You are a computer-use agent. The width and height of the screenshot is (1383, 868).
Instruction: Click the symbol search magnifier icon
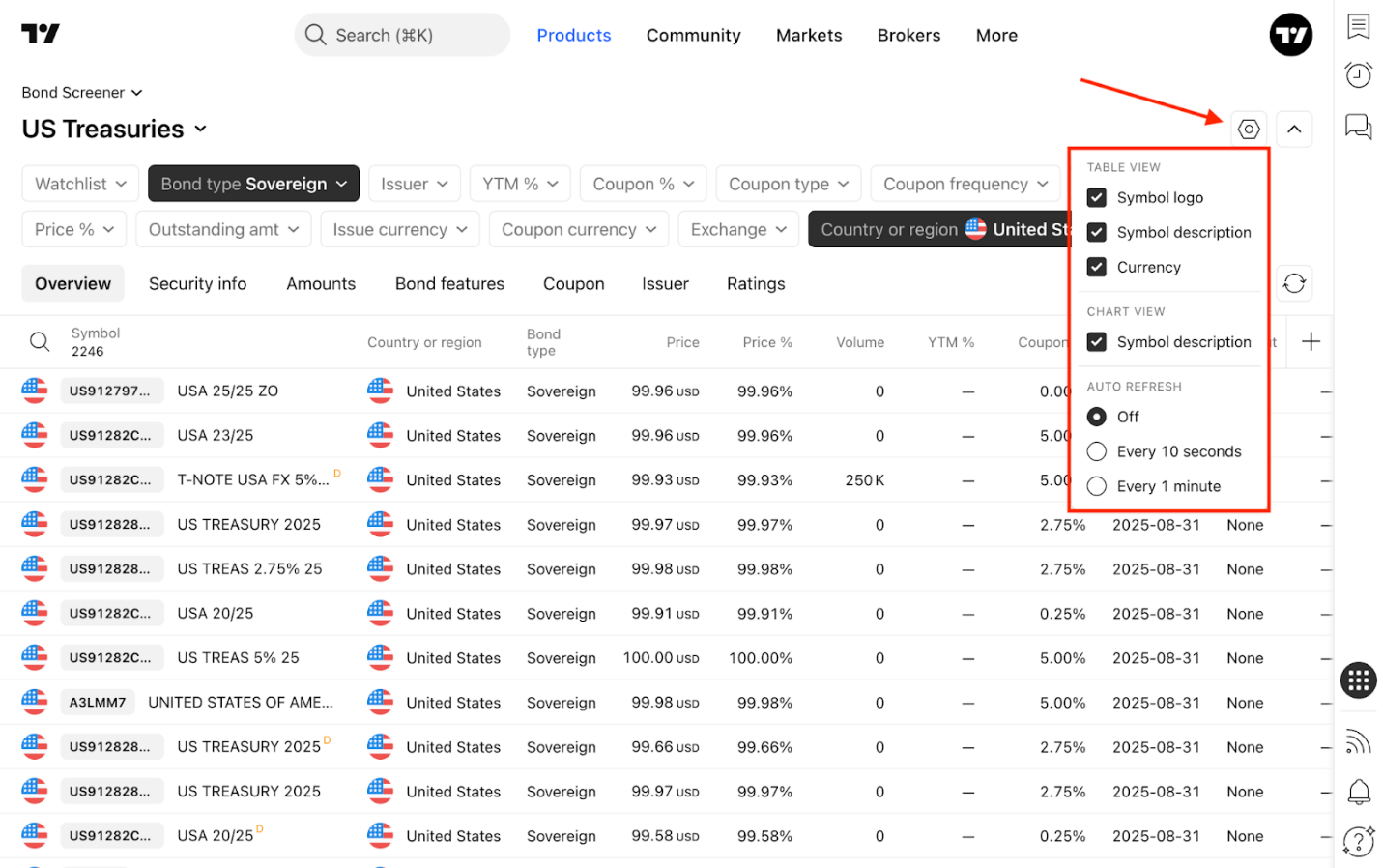click(40, 341)
